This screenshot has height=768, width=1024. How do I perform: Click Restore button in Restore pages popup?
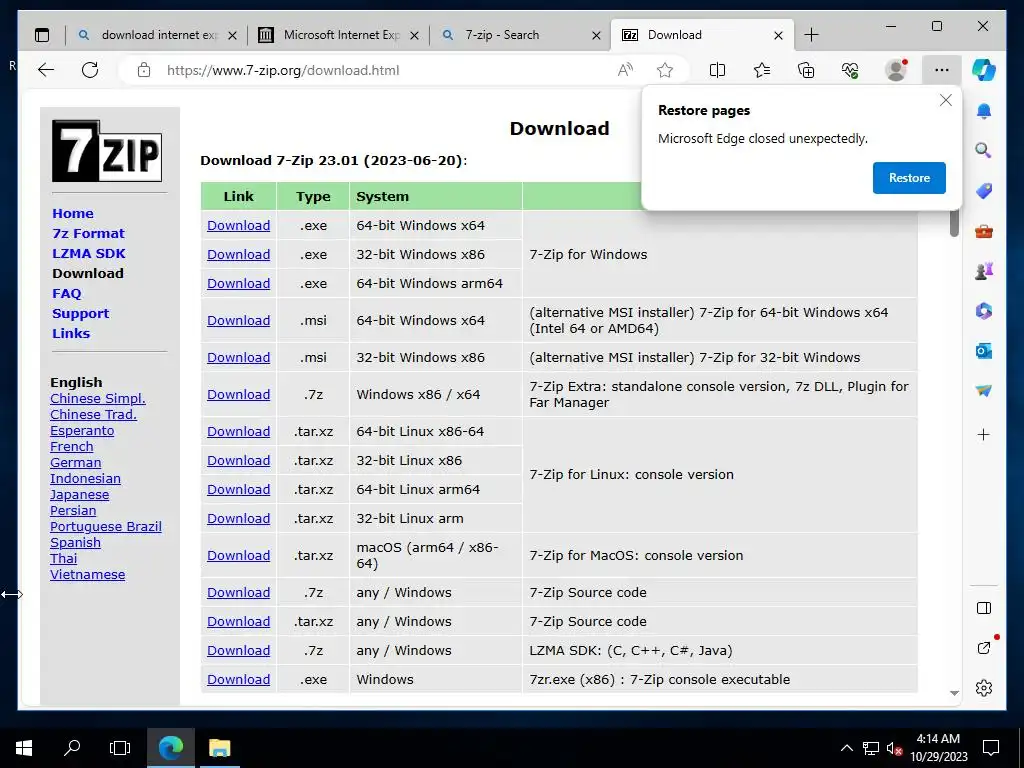pos(909,178)
